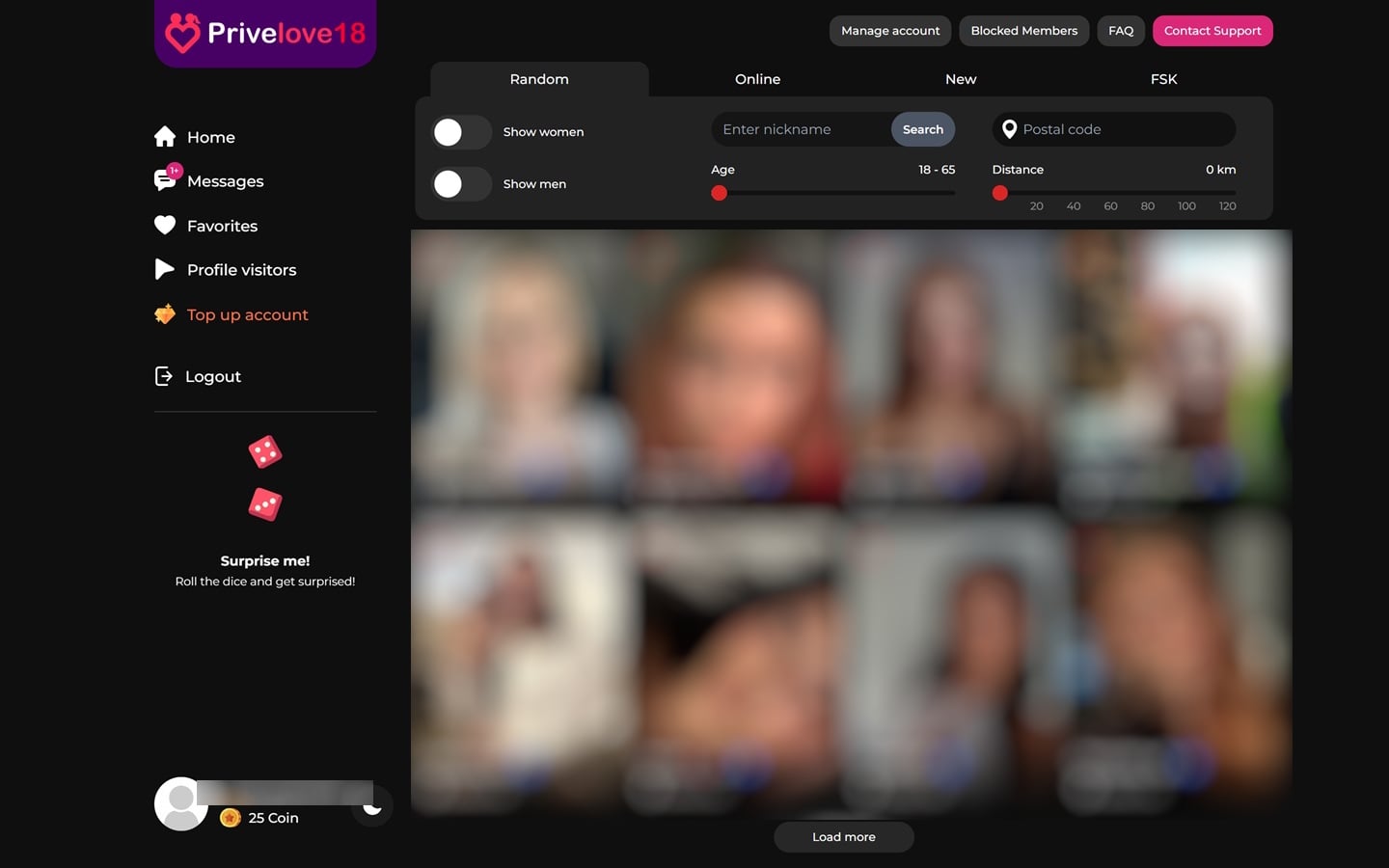Click the Manage account button
The height and width of the screenshot is (868, 1389).
889,31
